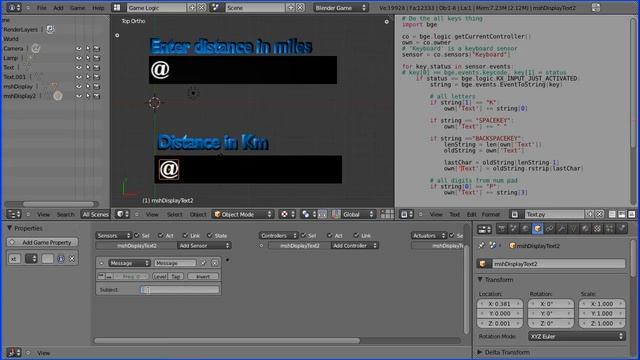The width and height of the screenshot is (640, 360).
Task: Open the Format menu in text editor
Action: (491, 214)
